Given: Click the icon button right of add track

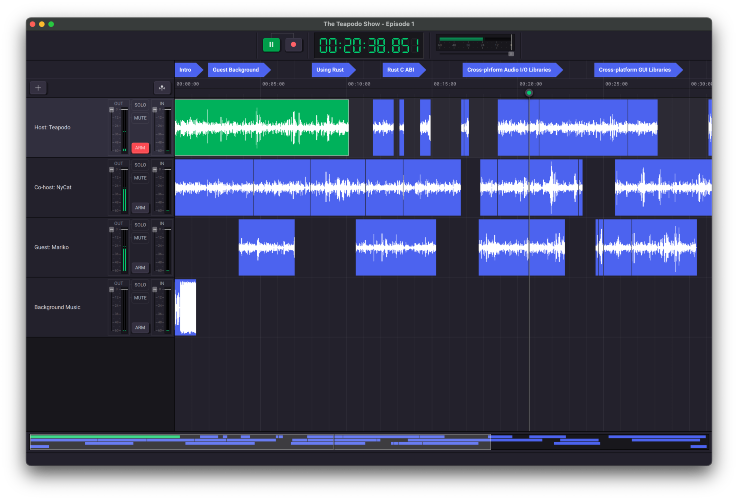Looking at the screenshot, I should pyautogui.click(x=161, y=88).
